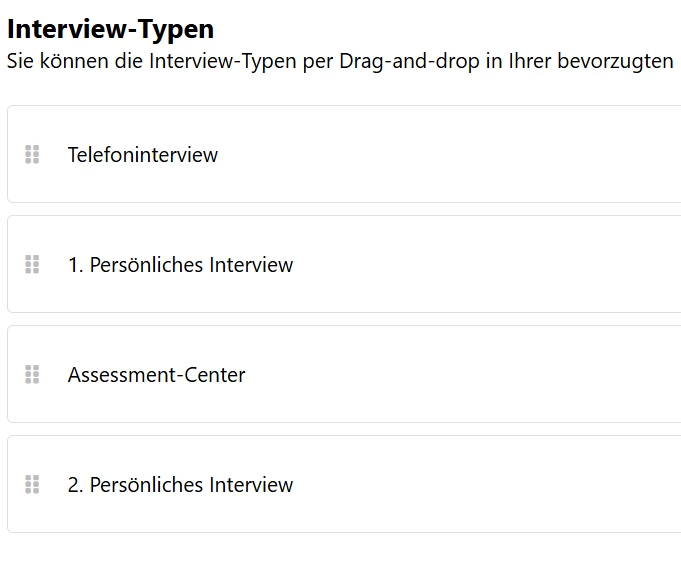Select the reorder grip for 2. Persönliches Interview
The image size is (681, 571).
[x=32, y=484]
